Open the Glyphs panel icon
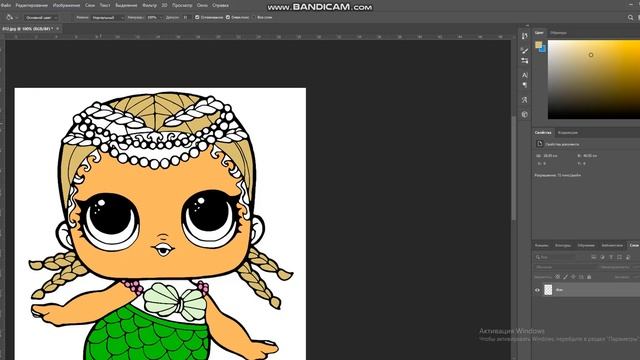 coord(524,100)
